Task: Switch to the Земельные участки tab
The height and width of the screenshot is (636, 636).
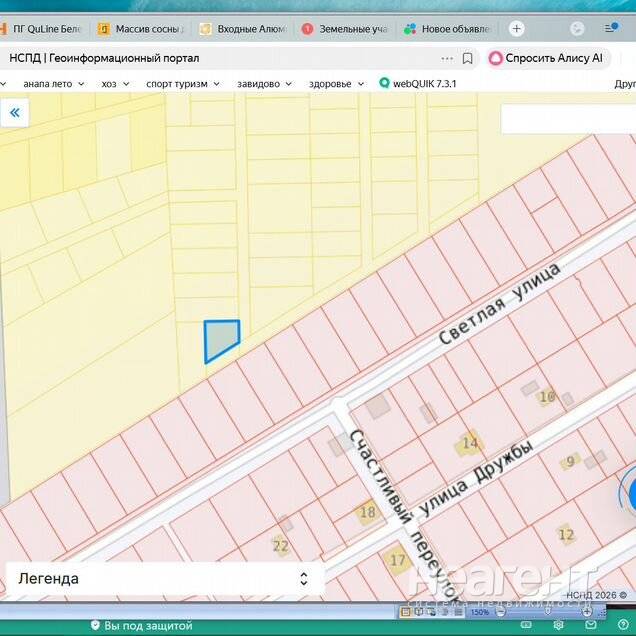Action: click(x=343, y=29)
